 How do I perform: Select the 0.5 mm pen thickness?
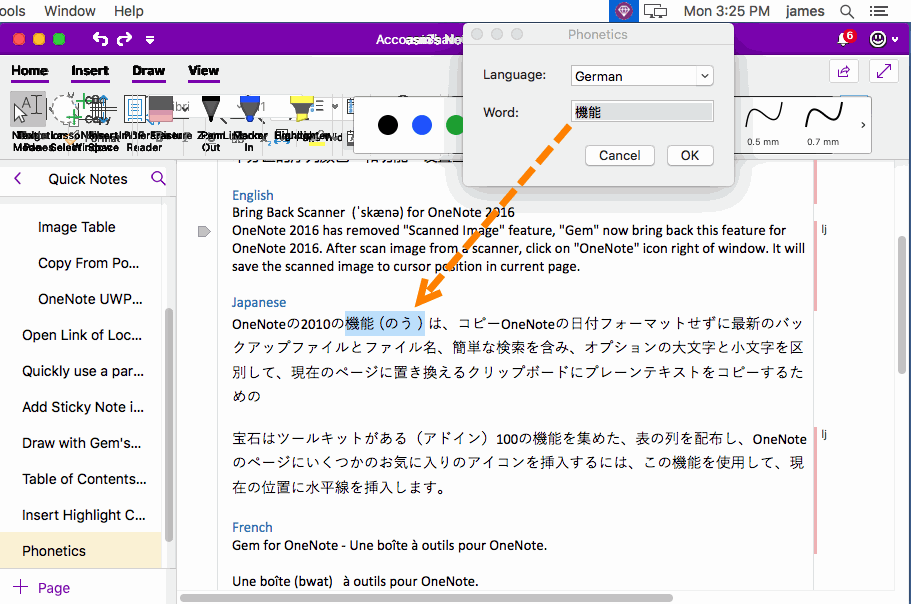pos(763,124)
